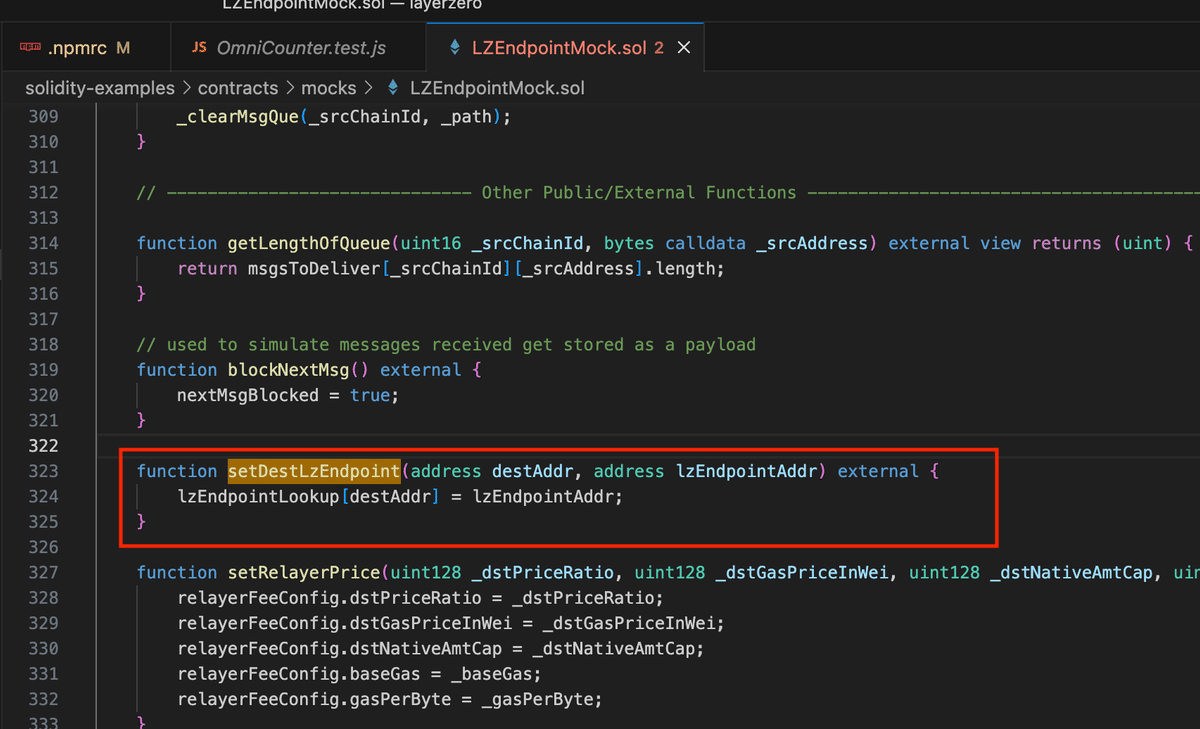Click the npm icon on .npmrc tab

[30, 47]
